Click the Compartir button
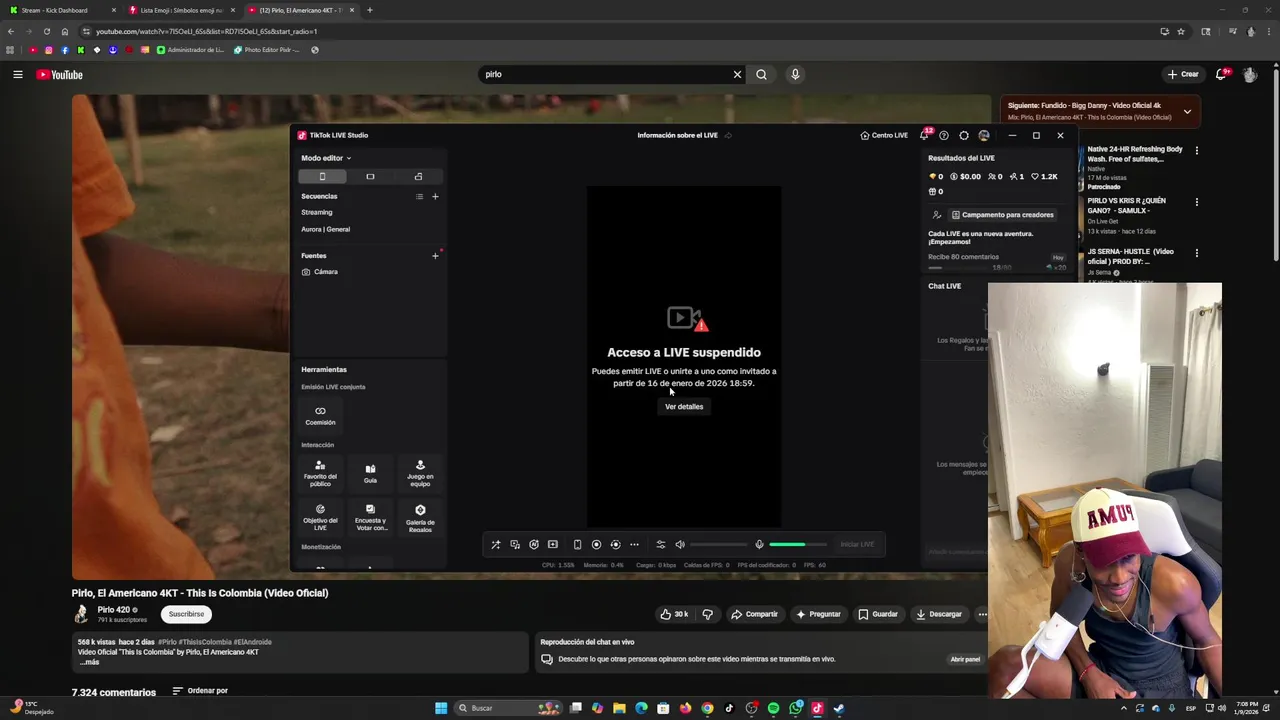The image size is (1280, 720). pyautogui.click(x=754, y=614)
